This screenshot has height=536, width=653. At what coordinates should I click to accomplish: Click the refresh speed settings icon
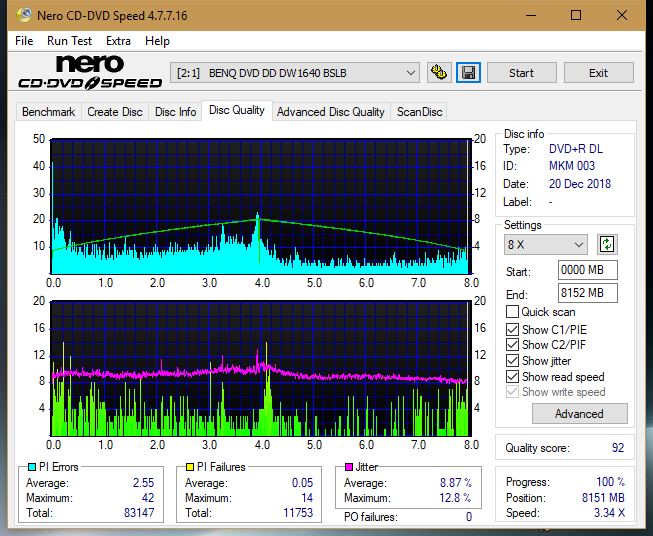[x=607, y=244]
